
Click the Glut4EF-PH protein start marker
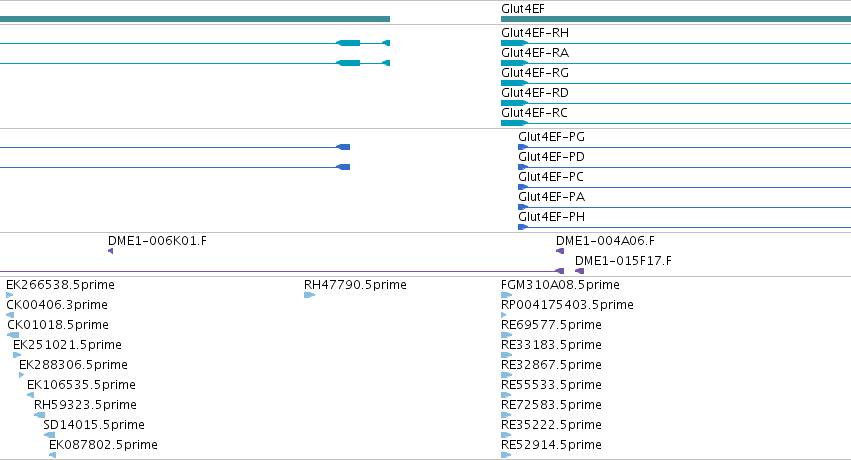523,227
